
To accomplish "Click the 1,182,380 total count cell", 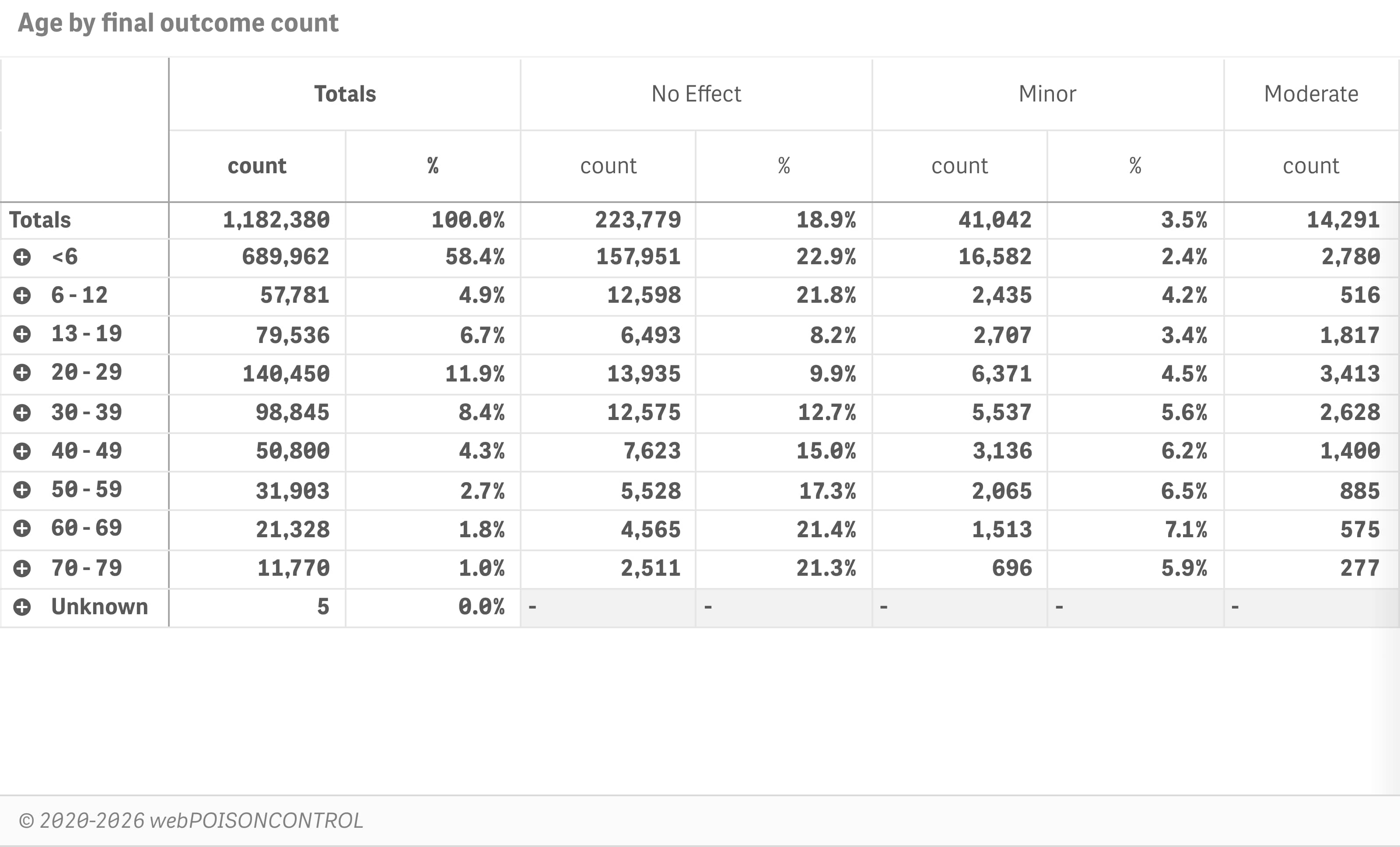I will tap(276, 220).
